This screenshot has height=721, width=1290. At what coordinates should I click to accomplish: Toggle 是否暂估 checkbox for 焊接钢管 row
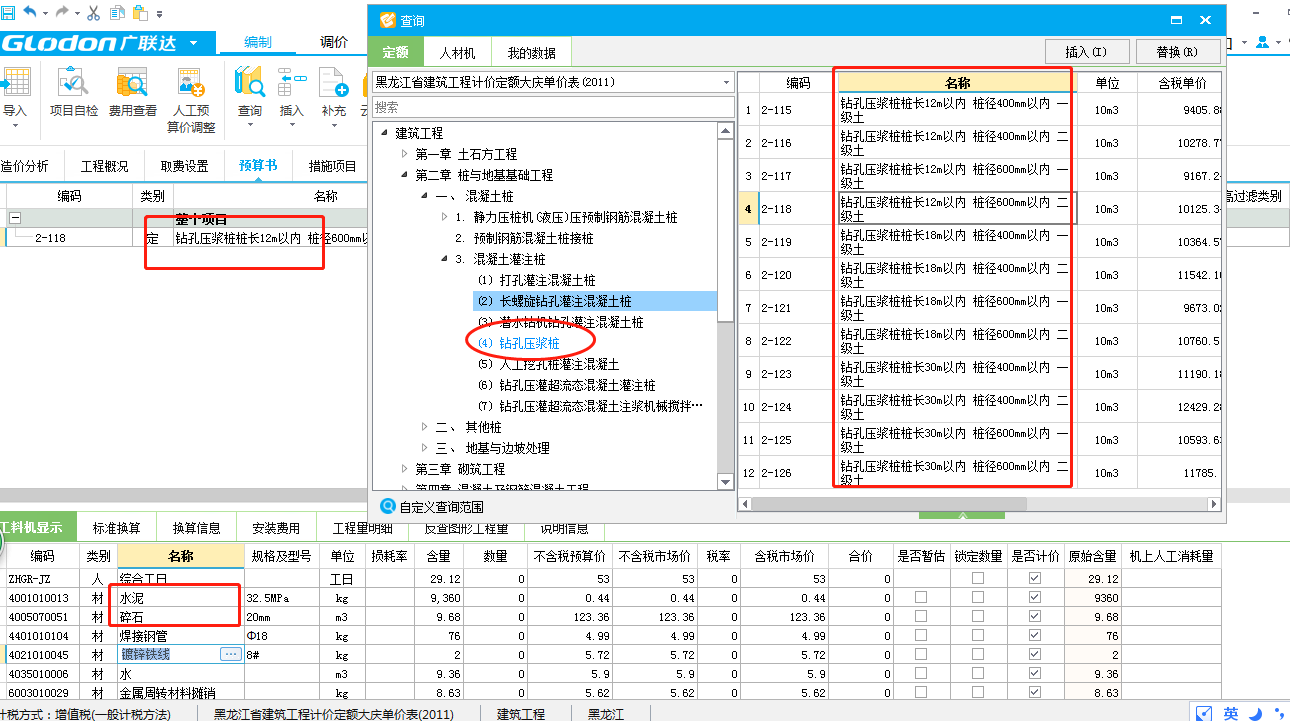coord(921,635)
